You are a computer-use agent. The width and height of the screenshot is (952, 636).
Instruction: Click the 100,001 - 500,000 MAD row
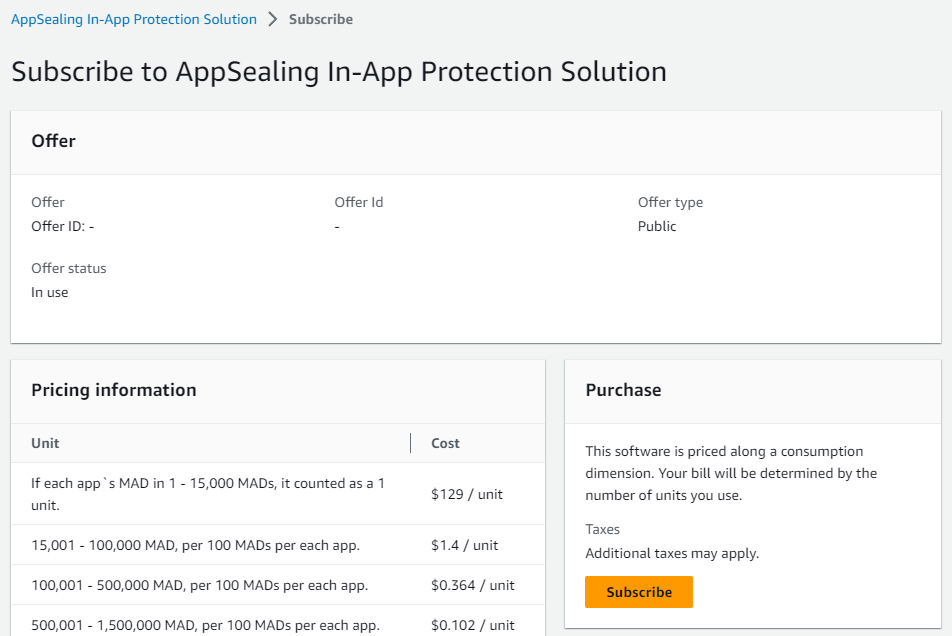tap(278, 585)
